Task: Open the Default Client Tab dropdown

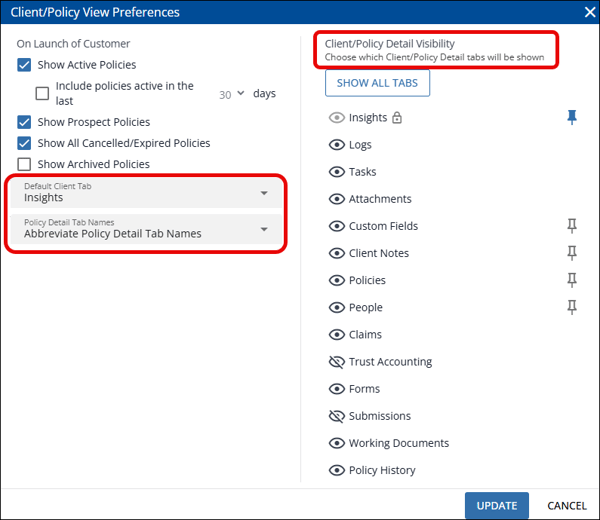Action: [x=146, y=193]
